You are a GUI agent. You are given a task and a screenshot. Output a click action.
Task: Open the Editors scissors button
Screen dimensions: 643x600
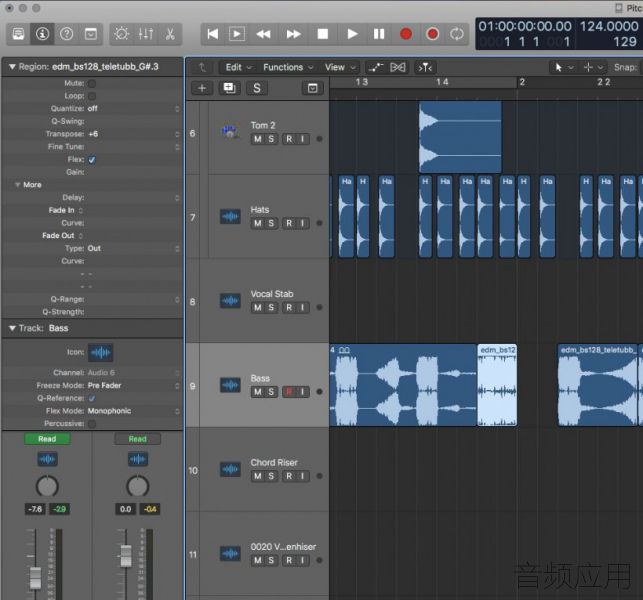coord(170,34)
